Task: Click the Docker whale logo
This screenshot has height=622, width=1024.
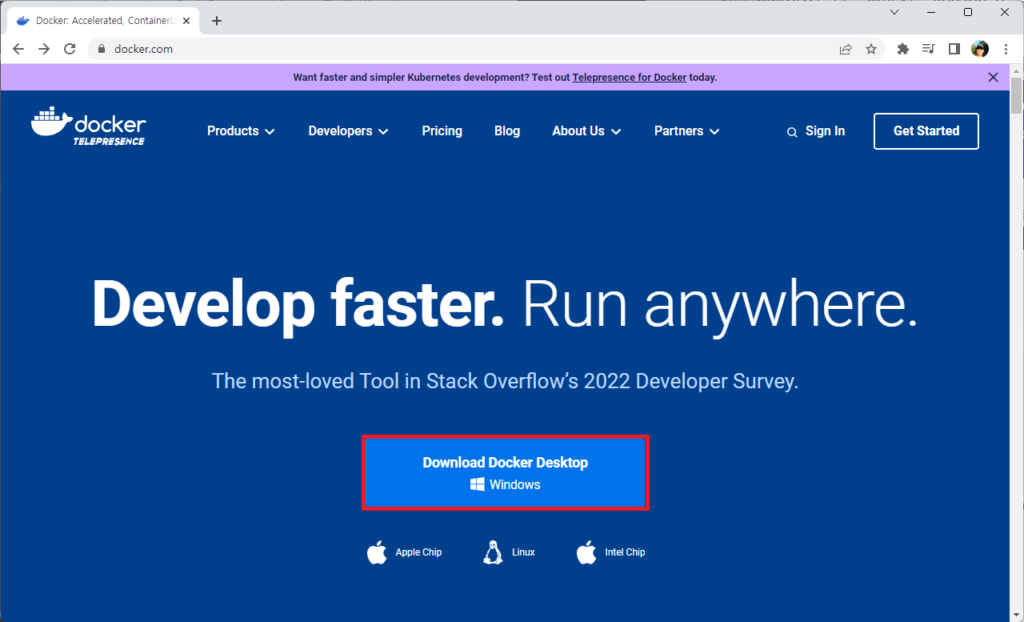Action: 88,125
